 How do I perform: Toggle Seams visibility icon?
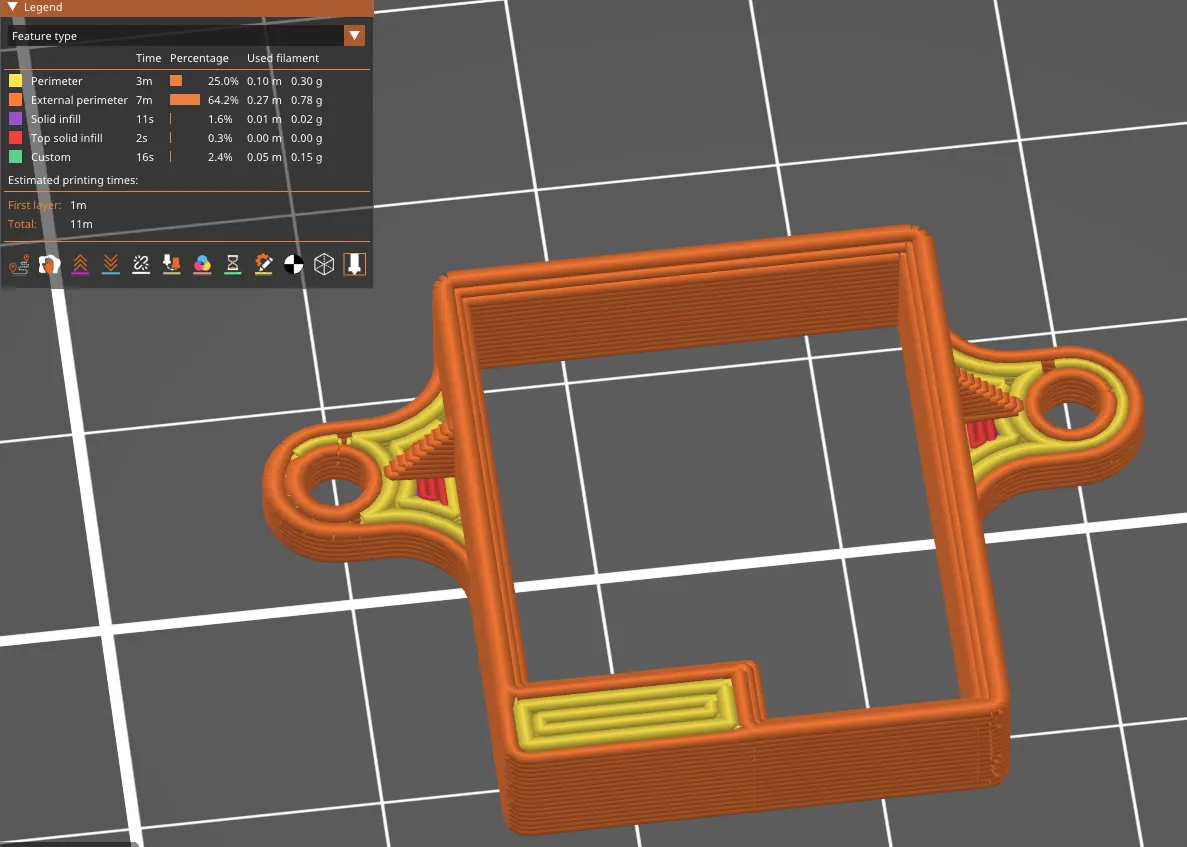[141, 264]
